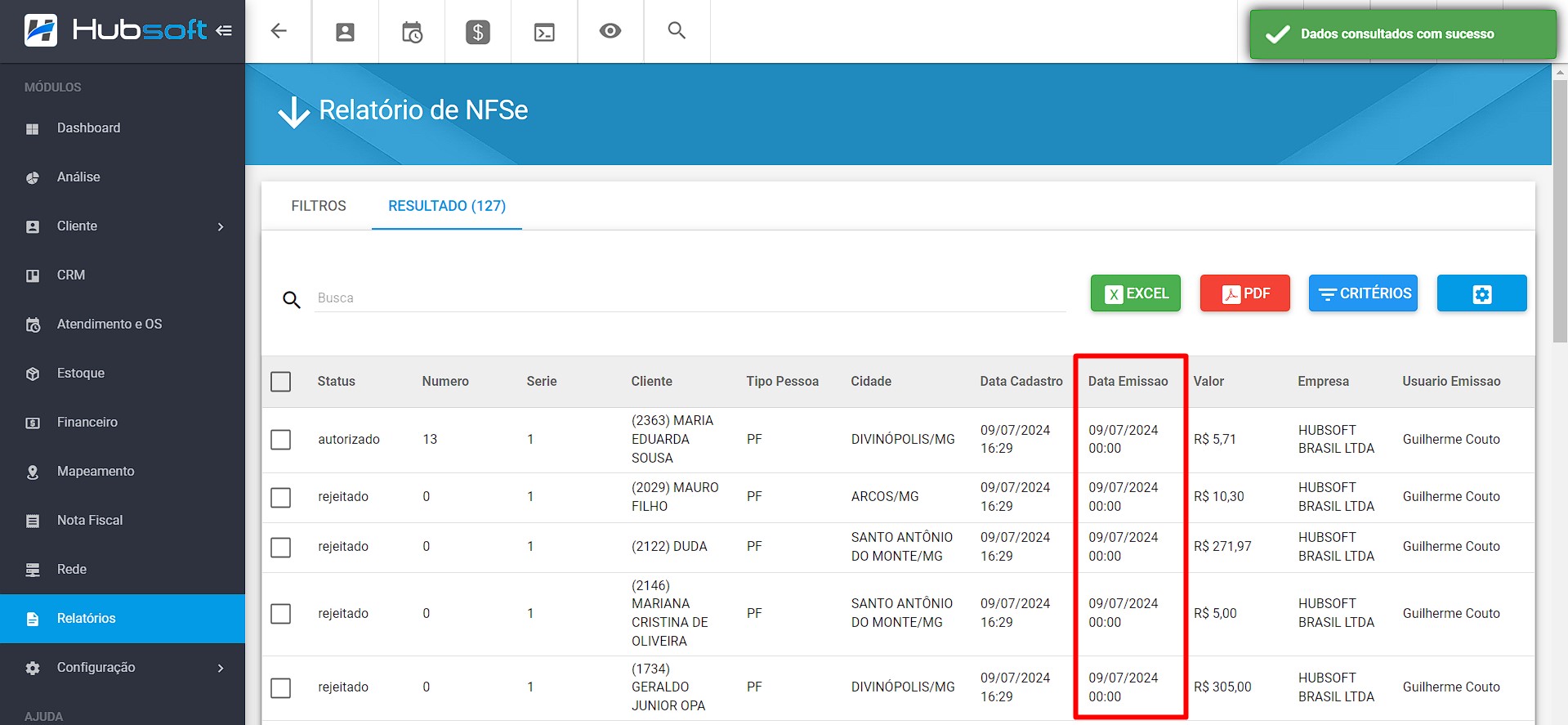Click the scrollbar up arrow
This screenshot has width=1568, height=725.
[x=1560, y=72]
